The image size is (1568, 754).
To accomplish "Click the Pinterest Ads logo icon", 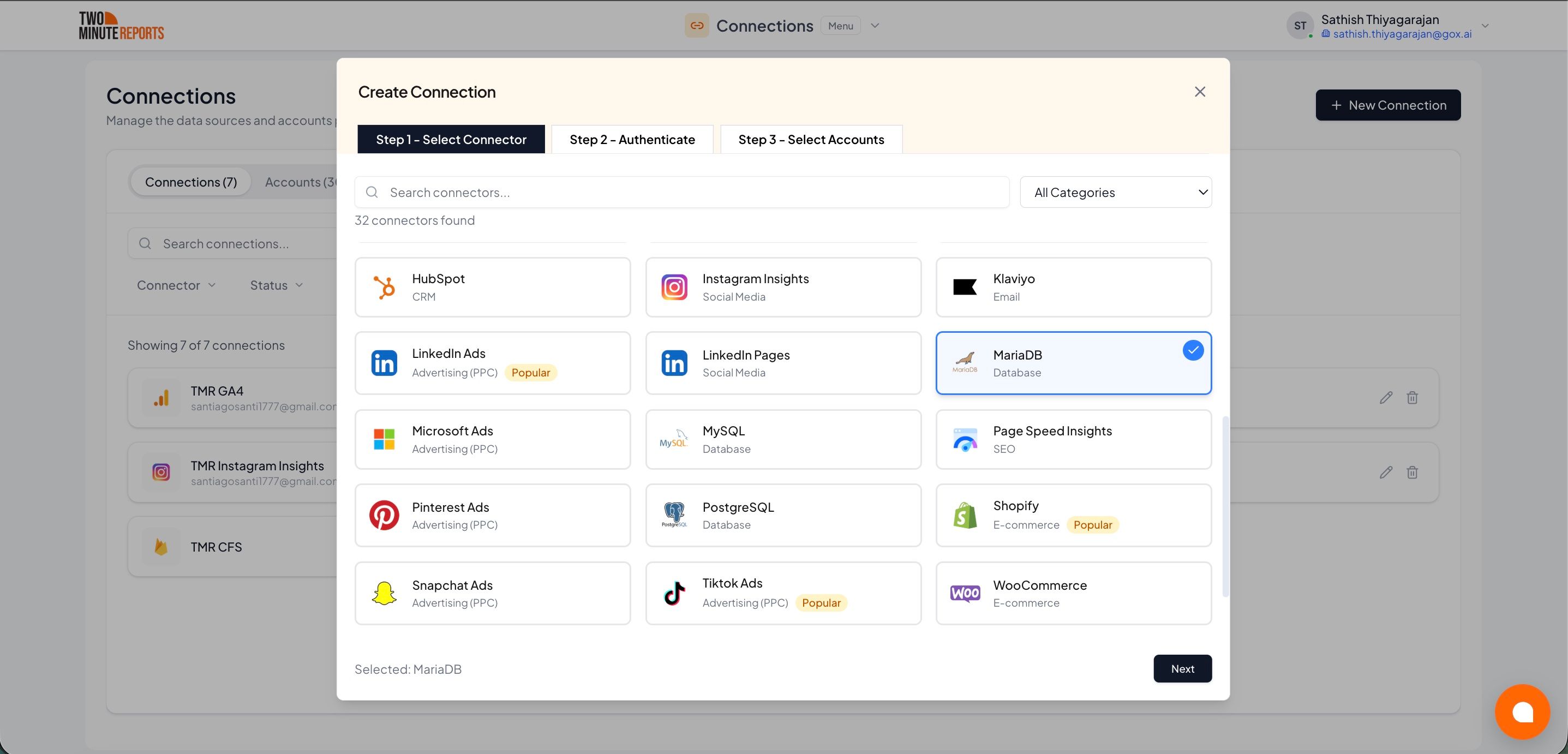I will (384, 516).
